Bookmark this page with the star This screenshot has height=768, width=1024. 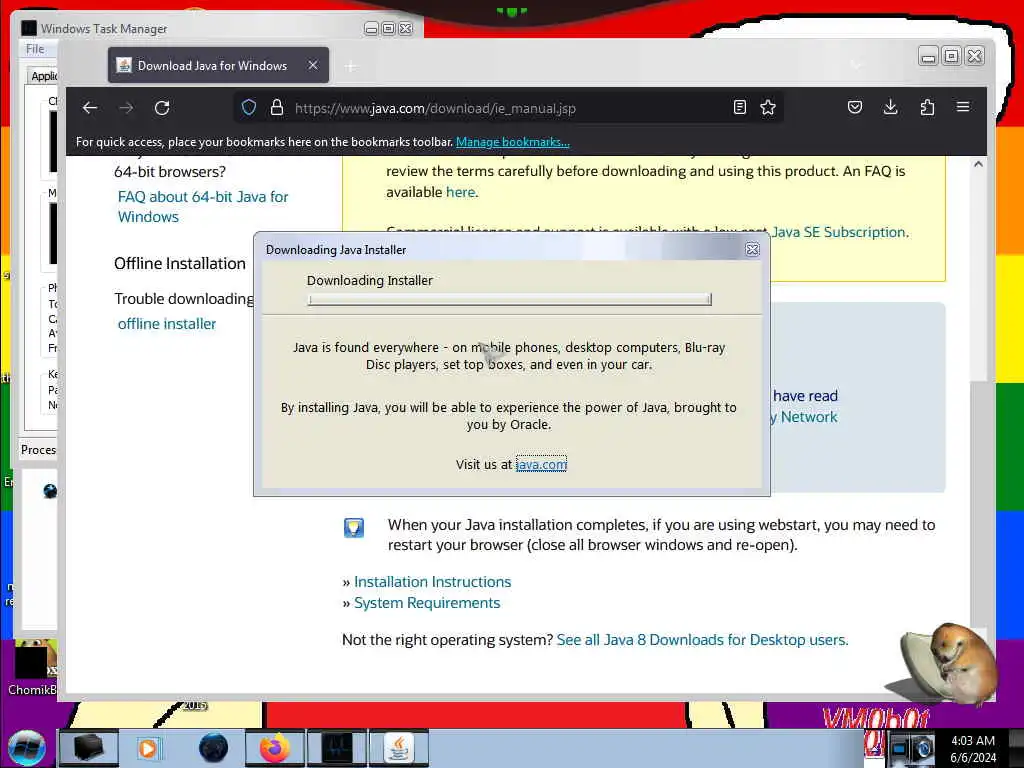(768, 107)
